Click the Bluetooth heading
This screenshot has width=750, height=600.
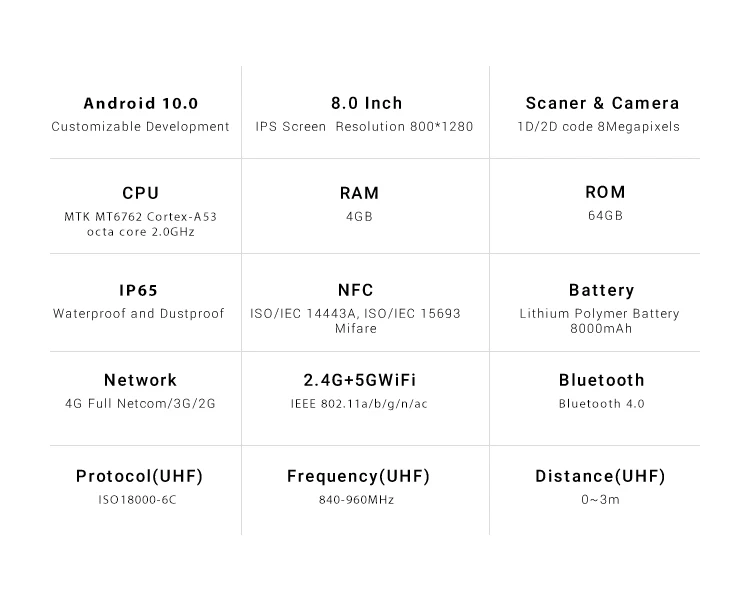601,380
